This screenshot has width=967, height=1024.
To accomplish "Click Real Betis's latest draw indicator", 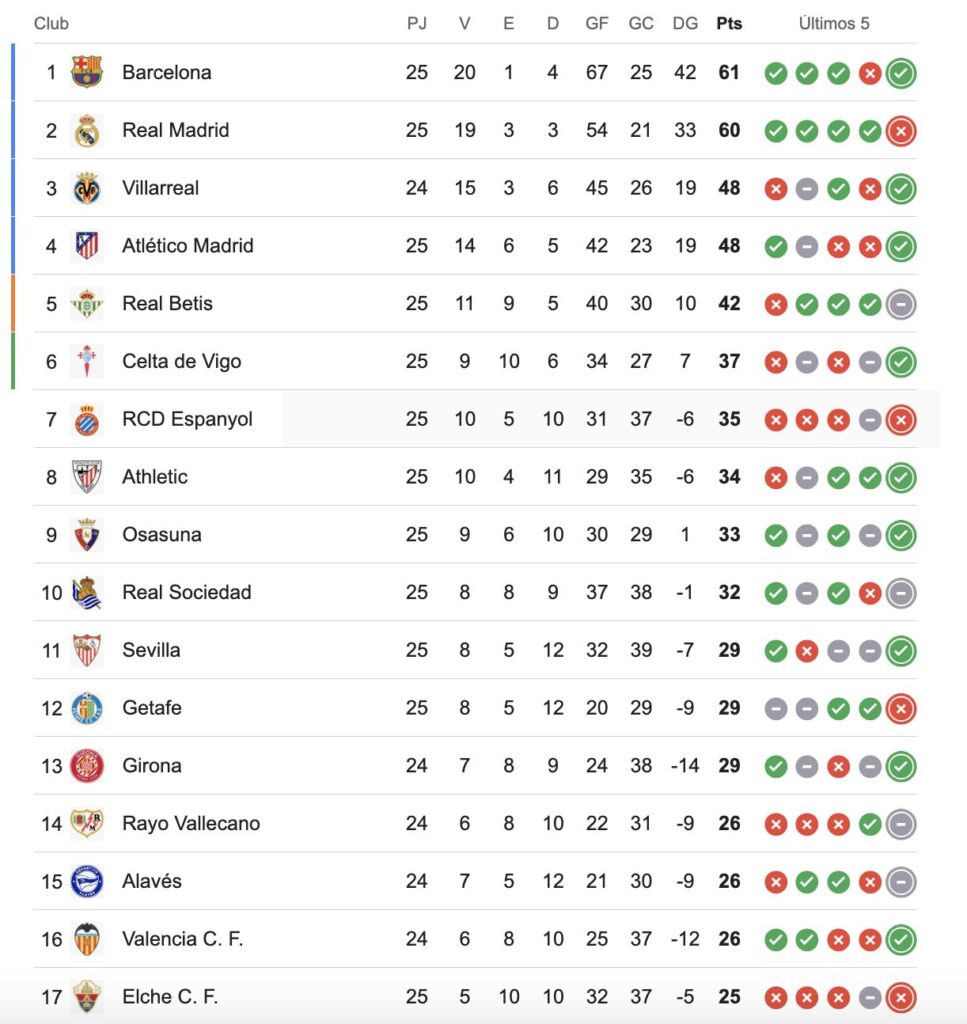I will click(x=901, y=304).
